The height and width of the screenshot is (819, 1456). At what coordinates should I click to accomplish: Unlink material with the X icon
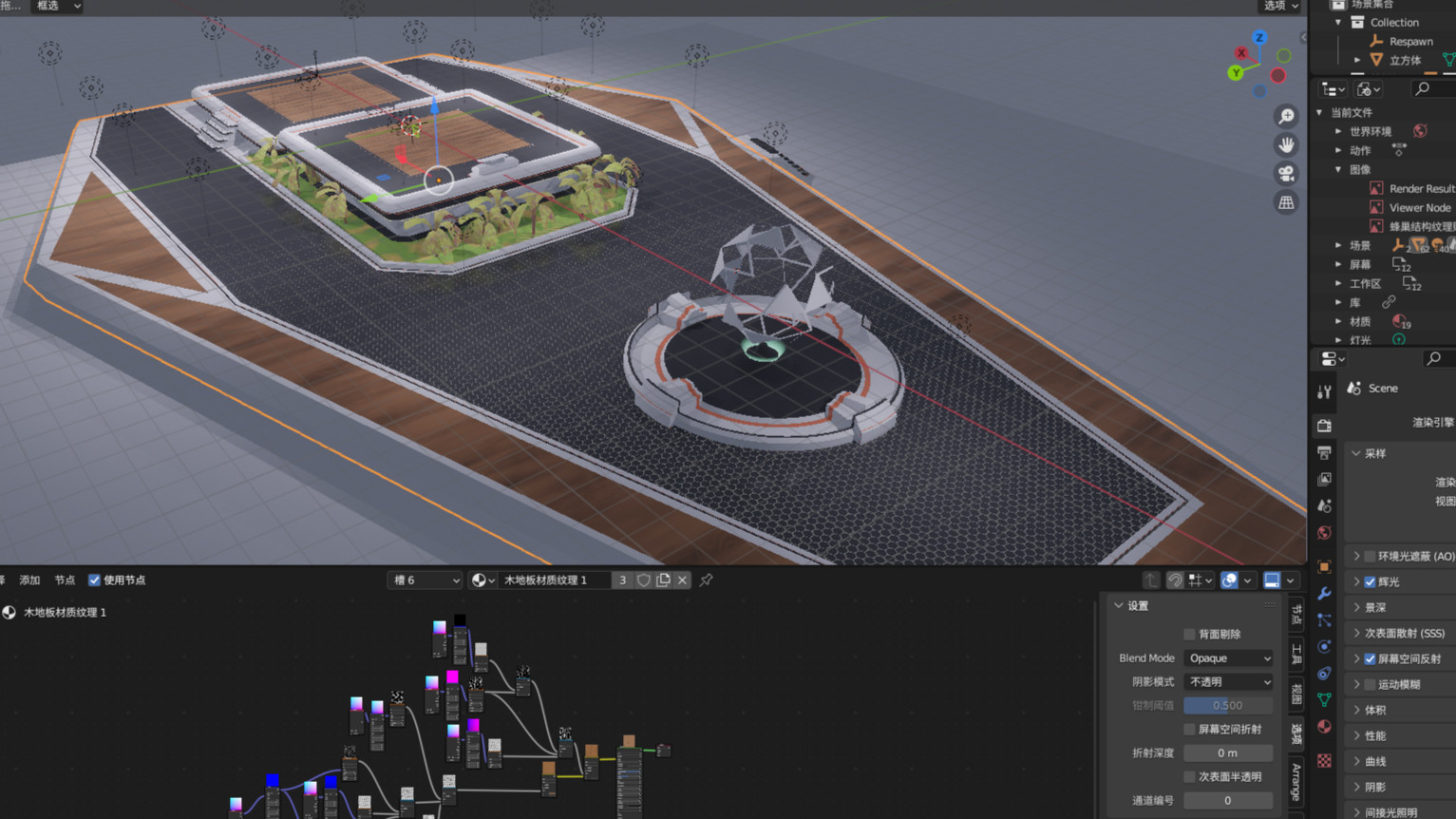(682, 581)
